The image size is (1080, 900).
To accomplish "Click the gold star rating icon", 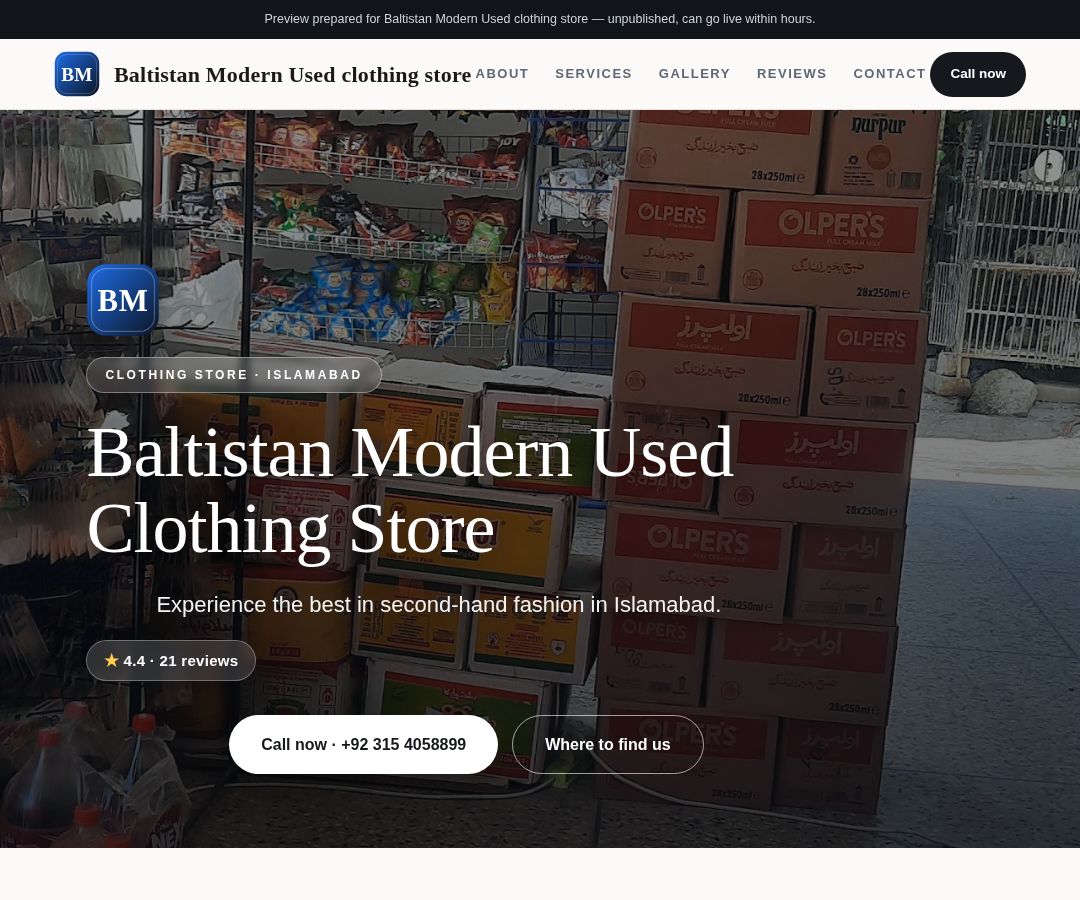I will [112, 660].
